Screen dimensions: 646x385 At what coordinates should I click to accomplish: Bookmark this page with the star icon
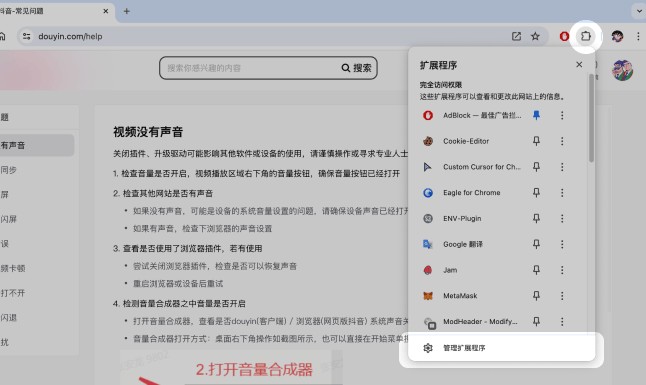click(535, 36)
